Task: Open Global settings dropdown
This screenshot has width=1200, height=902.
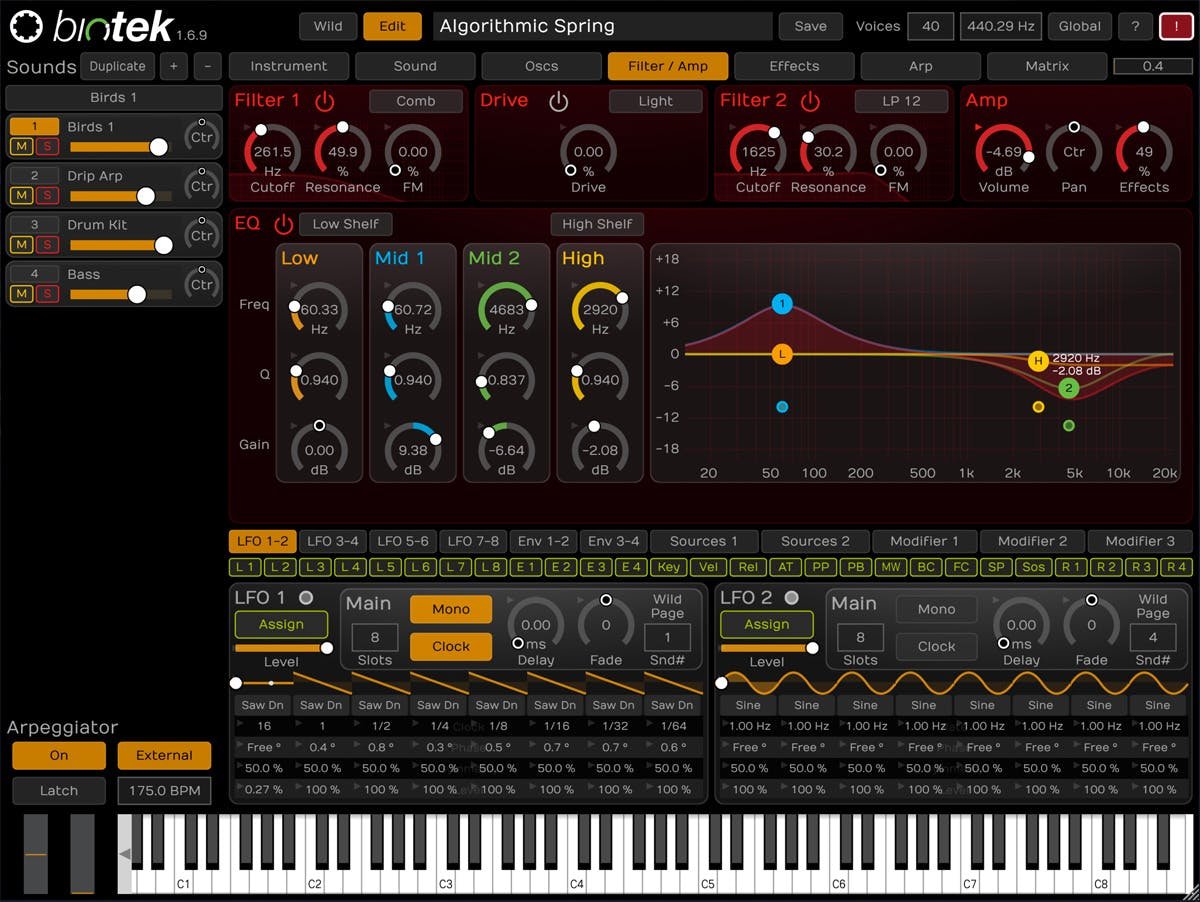Action: 1079,26
